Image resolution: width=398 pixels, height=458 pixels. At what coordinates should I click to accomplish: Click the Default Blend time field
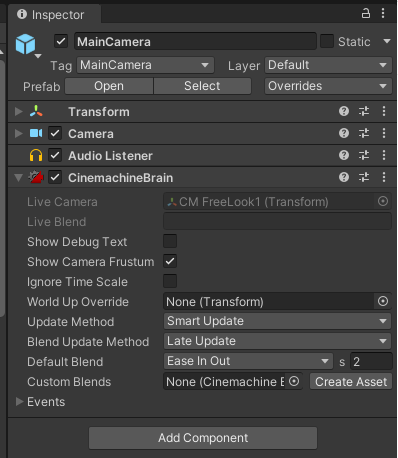[x=371, y=361]
